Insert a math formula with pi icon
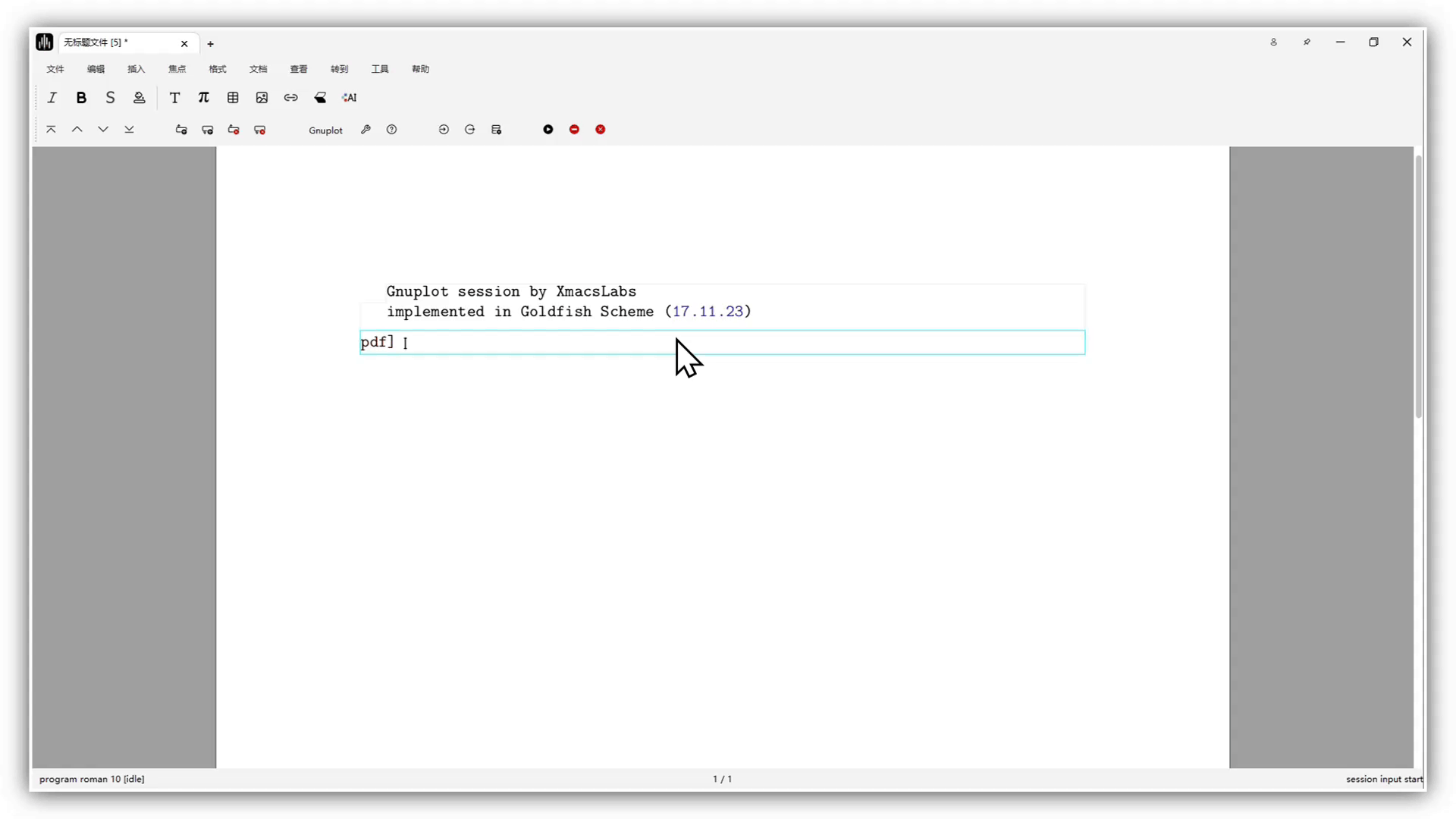Screen dimensions: 1456x819 click(x=203, y=98)
